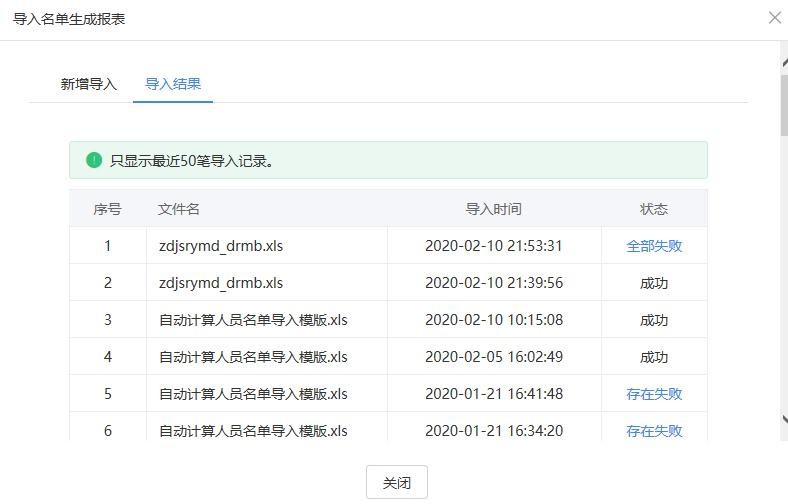Click import time 2020-01-21 16:34:20

(x=494, y=431)
